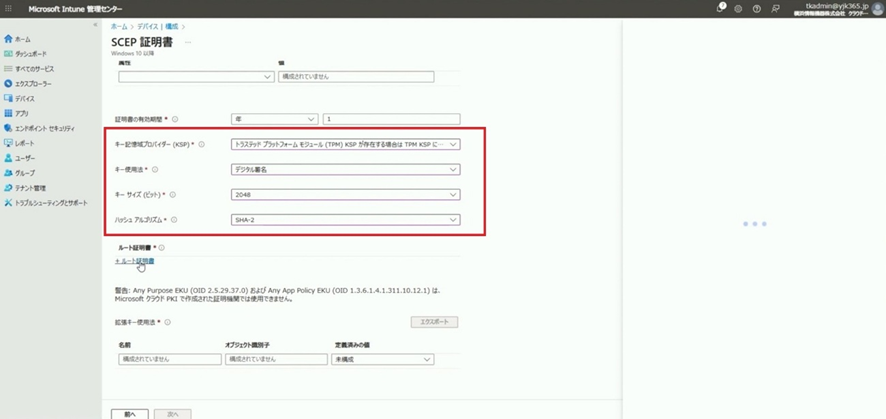Open the feedback icon in header
The width and height of the screenshot is (886, 419).
776,8
